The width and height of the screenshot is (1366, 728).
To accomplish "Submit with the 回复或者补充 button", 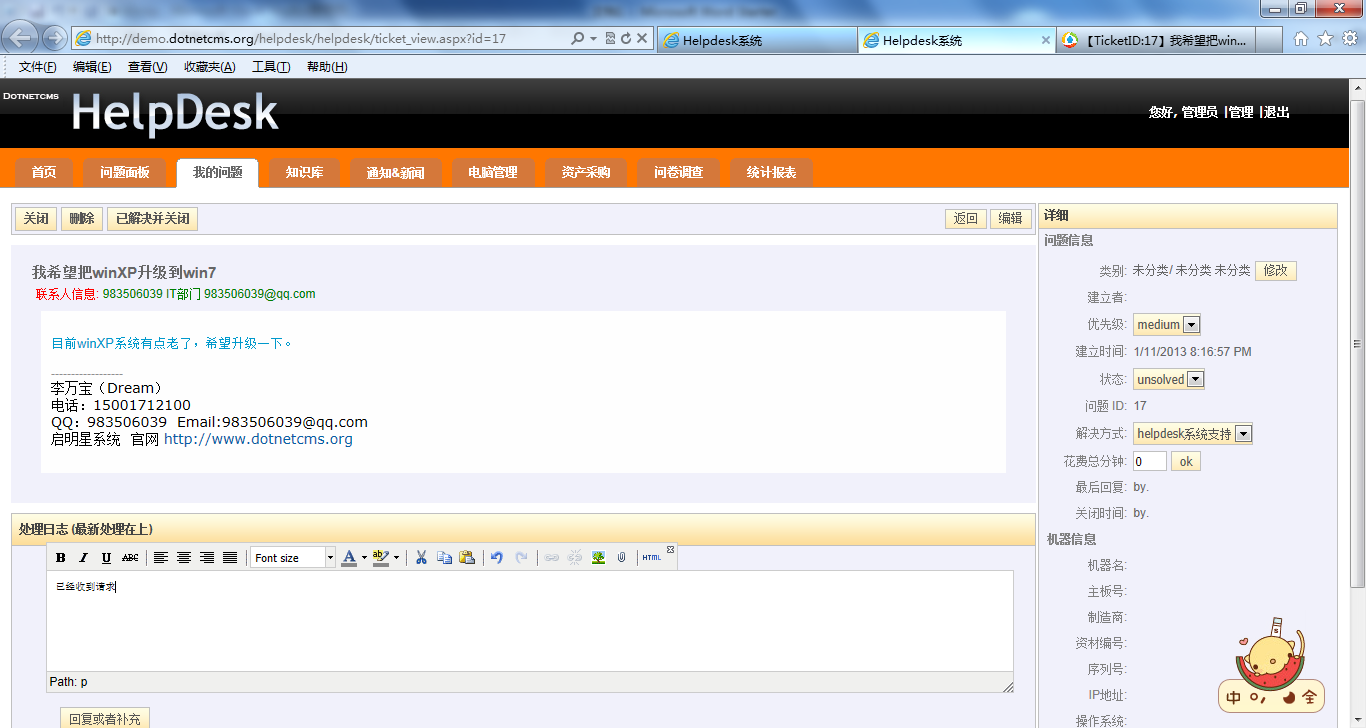I will click(105, 718).
